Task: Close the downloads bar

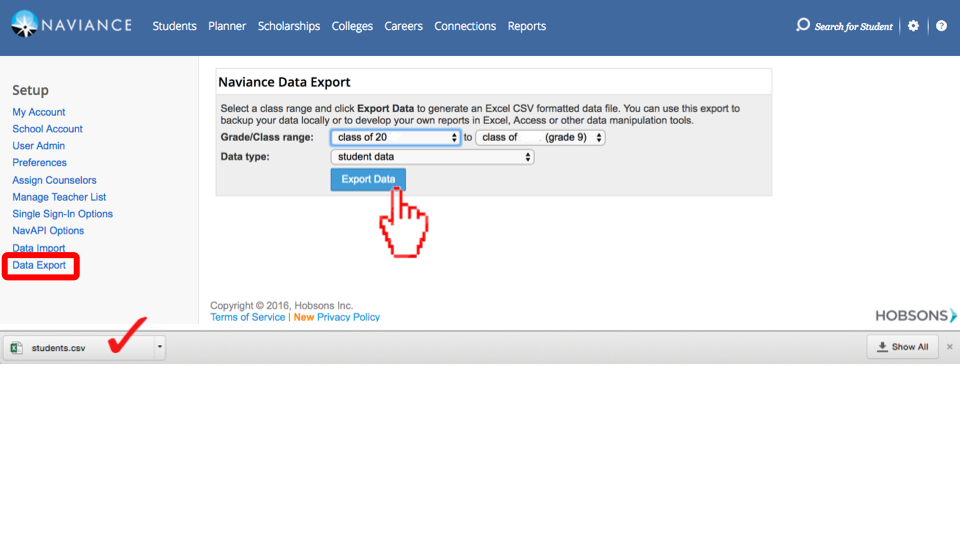Action: (950, 347)
